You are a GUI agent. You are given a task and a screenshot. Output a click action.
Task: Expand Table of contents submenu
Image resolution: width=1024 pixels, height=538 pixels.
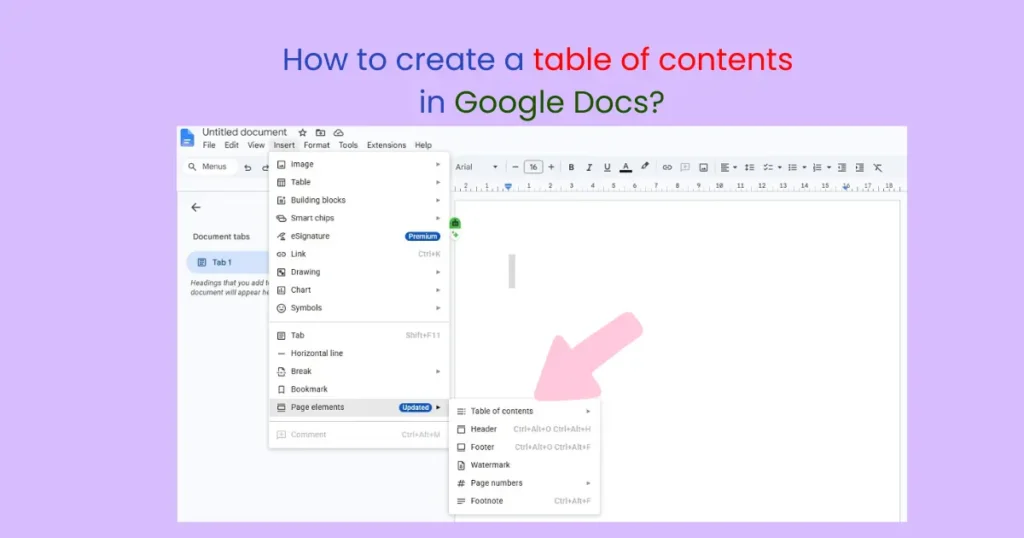tap(524, 411)
